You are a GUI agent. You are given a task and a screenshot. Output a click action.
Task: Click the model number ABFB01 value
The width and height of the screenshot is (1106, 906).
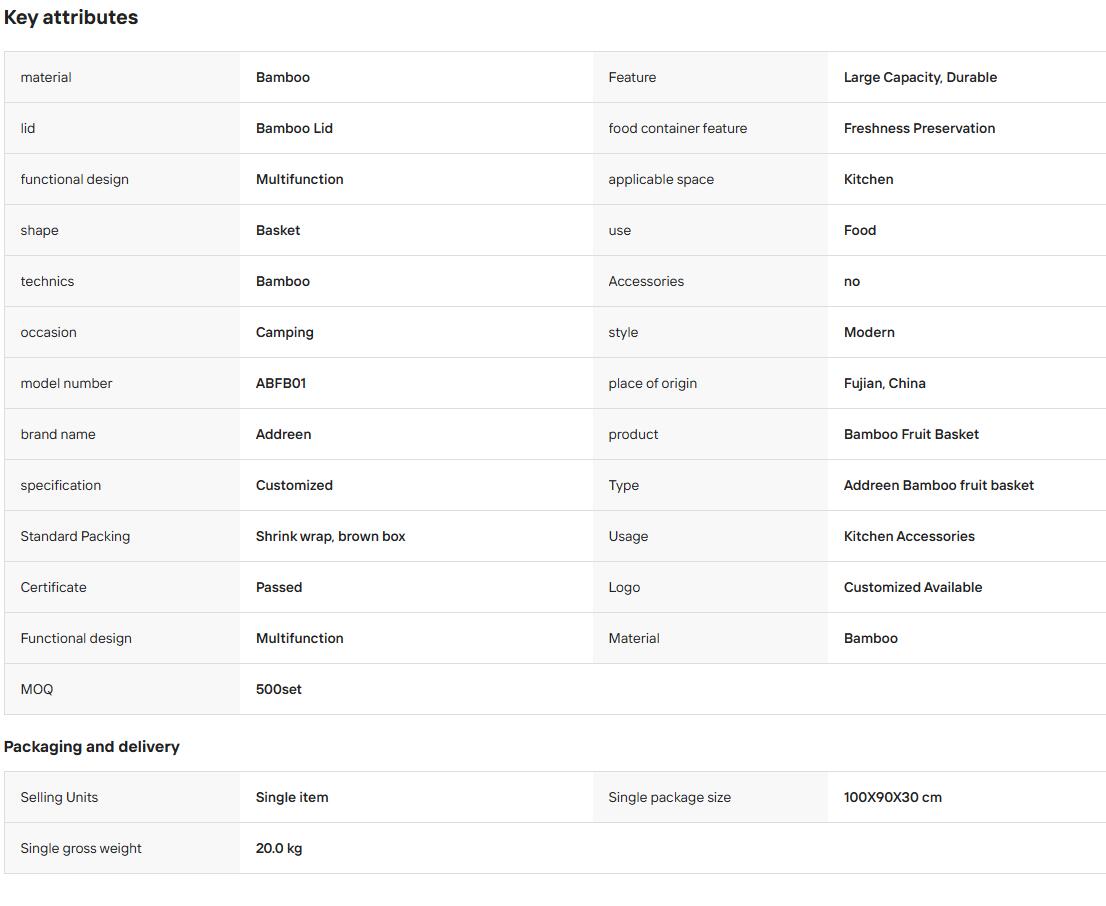pos(281,383)
